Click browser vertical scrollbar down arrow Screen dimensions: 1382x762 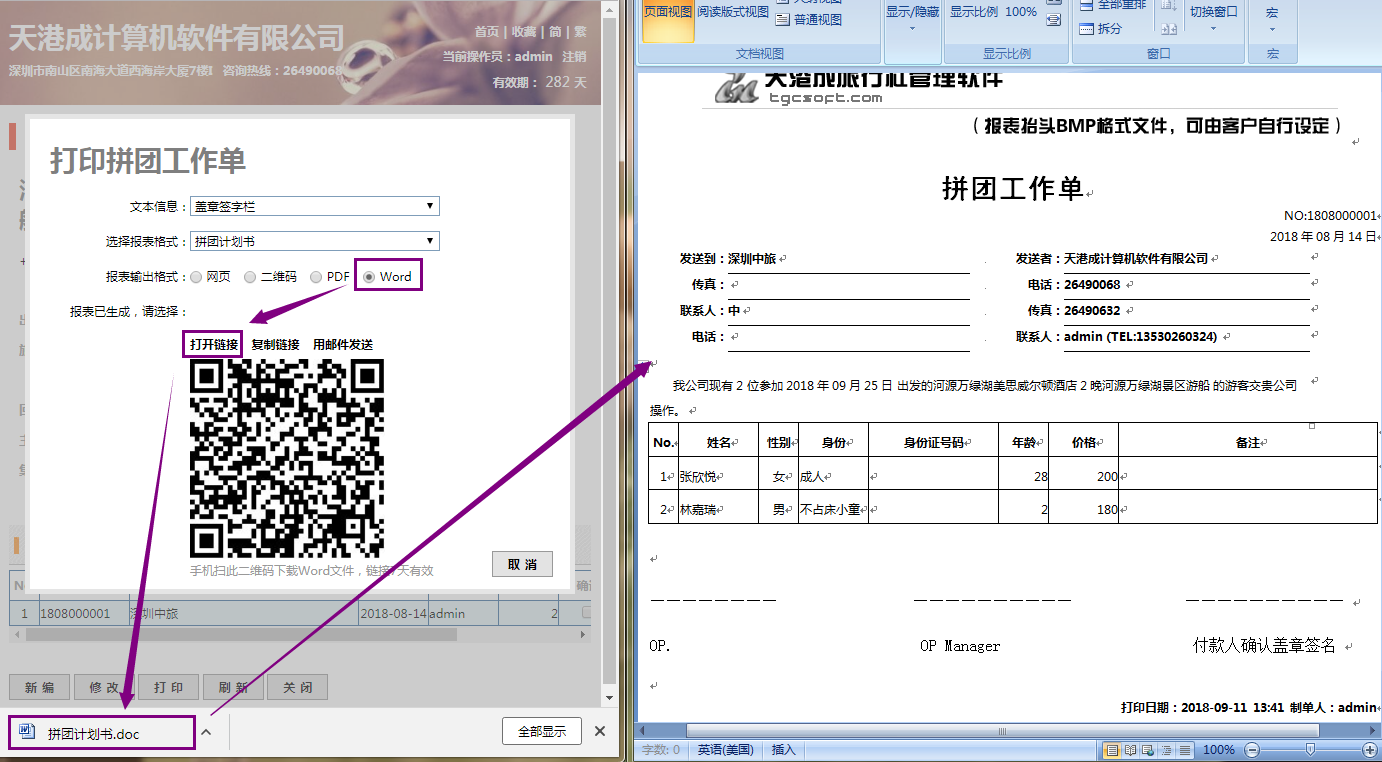611,697
